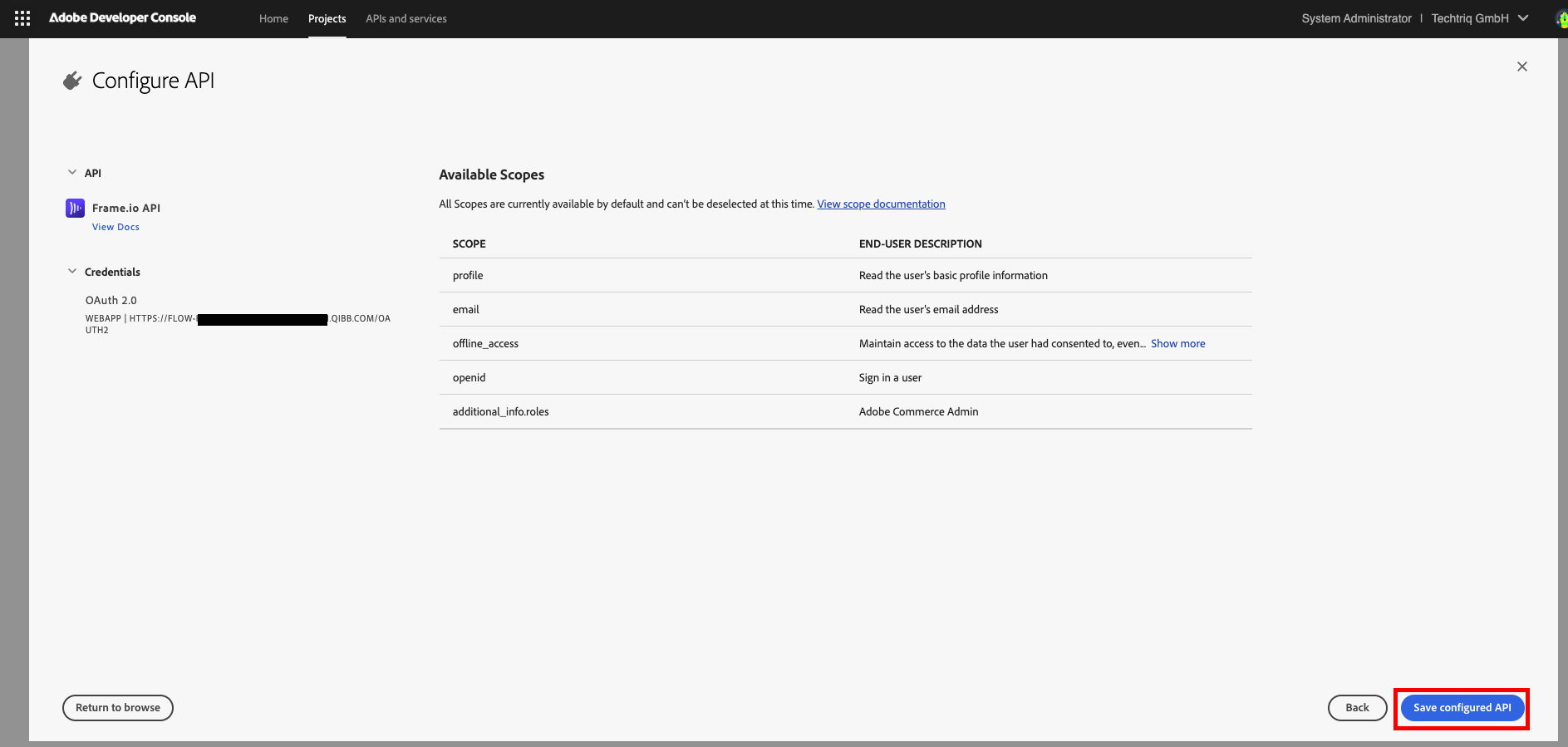Collapse the API section chevron
This screenshot has width=1568, height=747.
click(x=72, y=173)
